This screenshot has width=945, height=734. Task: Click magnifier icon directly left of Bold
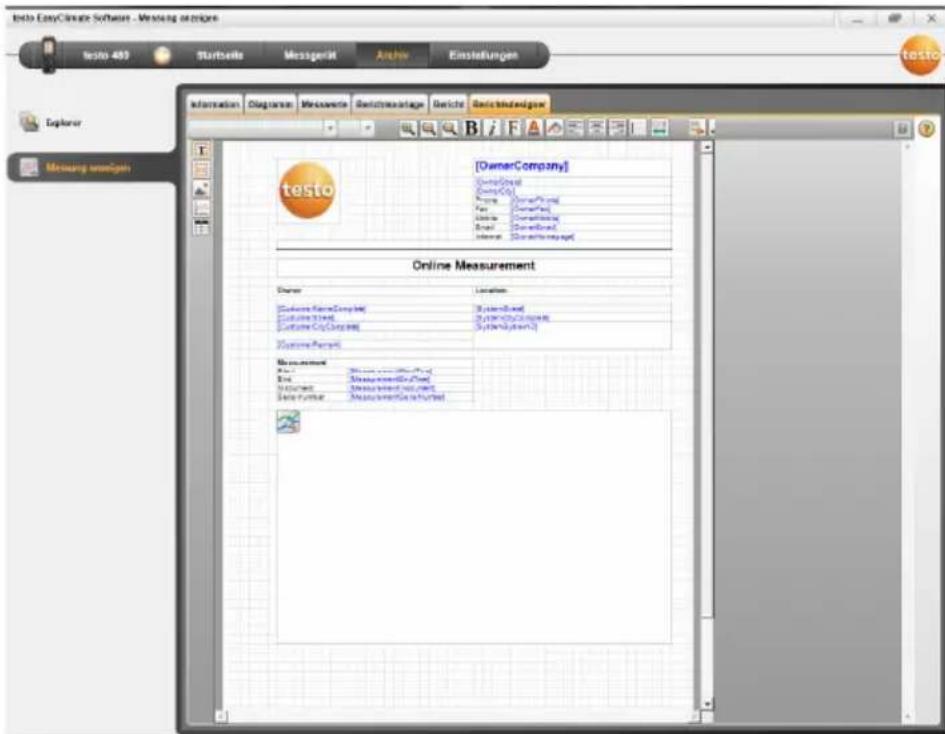tap(449, 128)
